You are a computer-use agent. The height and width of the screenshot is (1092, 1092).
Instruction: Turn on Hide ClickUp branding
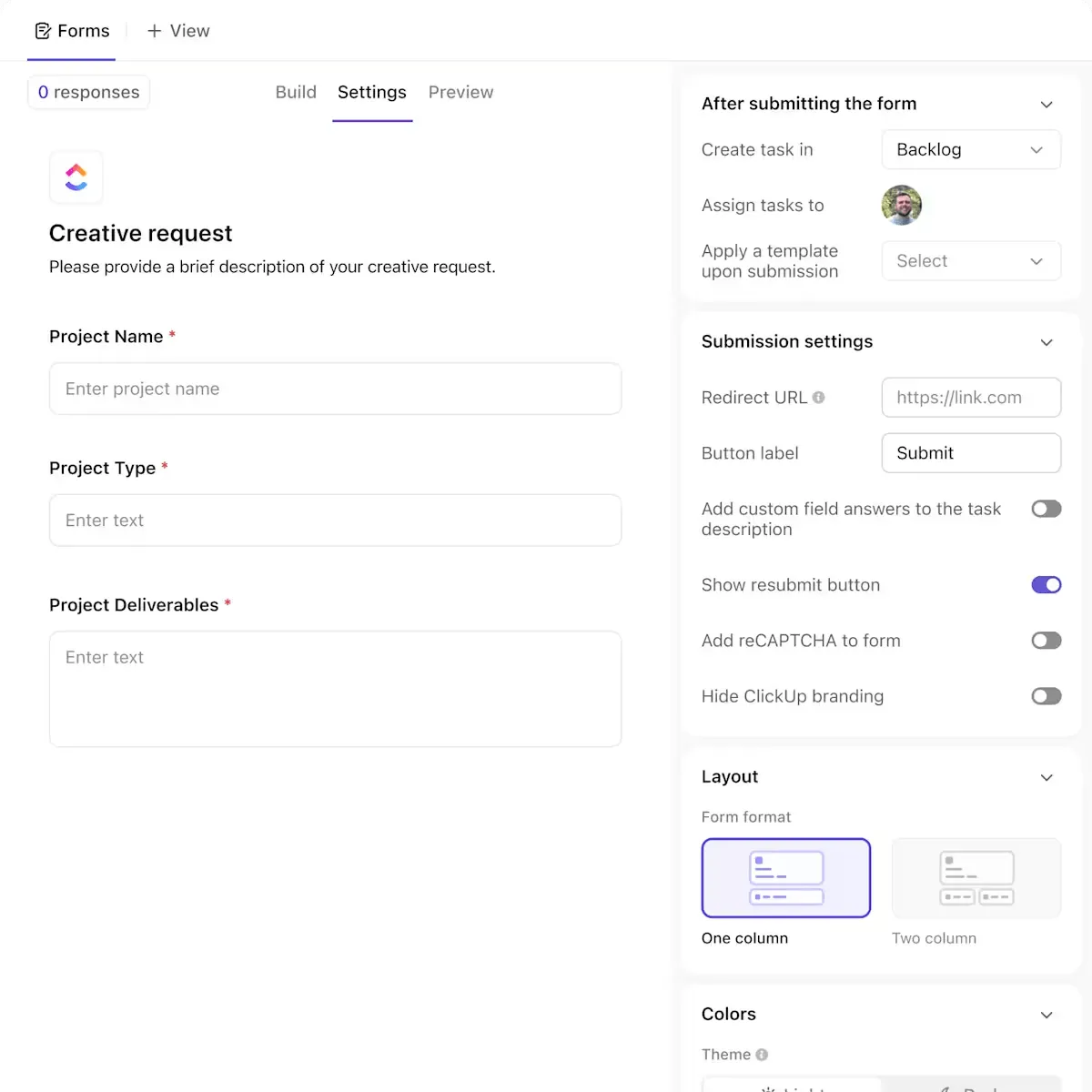(1046, 696)
